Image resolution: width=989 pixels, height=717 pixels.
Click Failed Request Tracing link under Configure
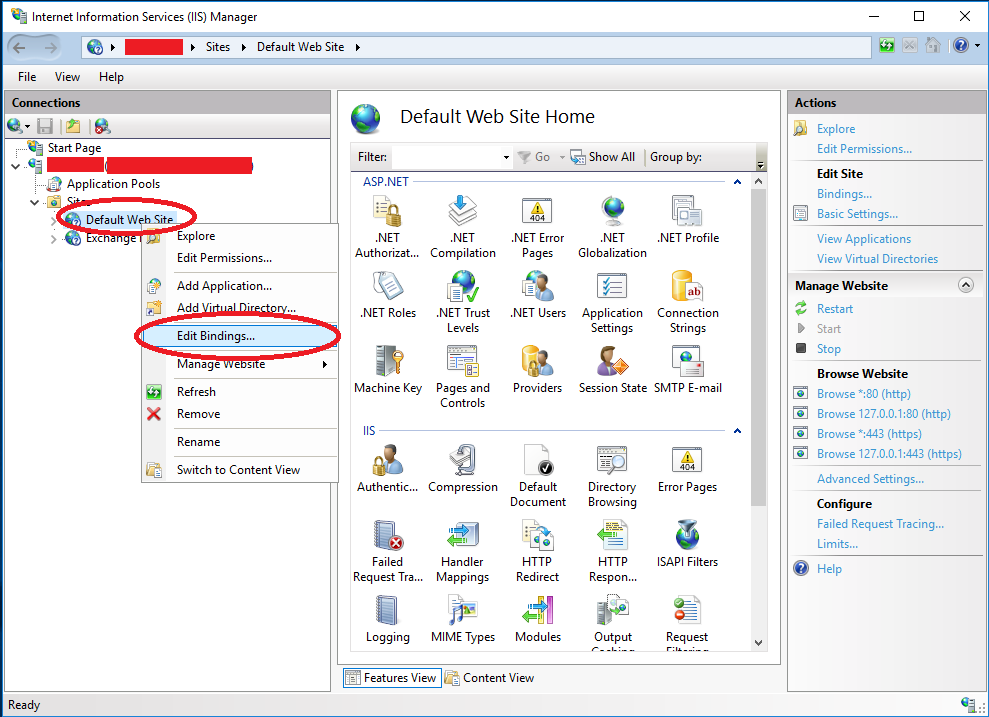coord(880,524)
